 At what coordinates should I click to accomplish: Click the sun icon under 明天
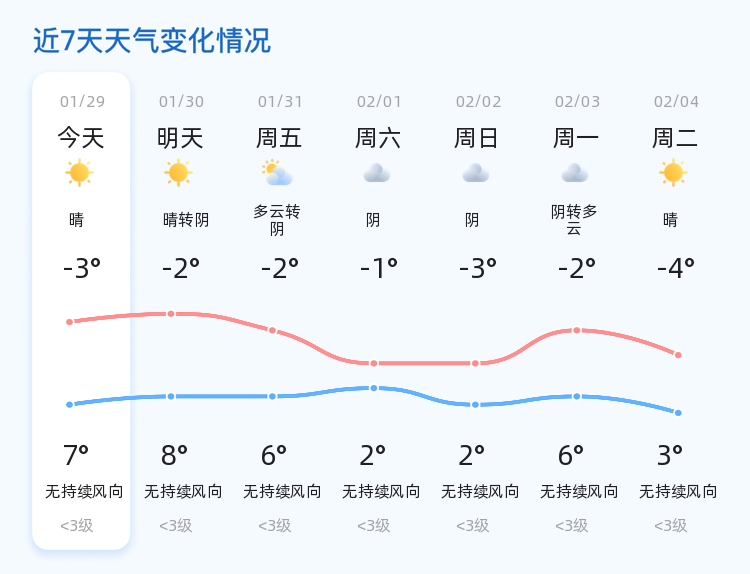click(x=178, y=173)
